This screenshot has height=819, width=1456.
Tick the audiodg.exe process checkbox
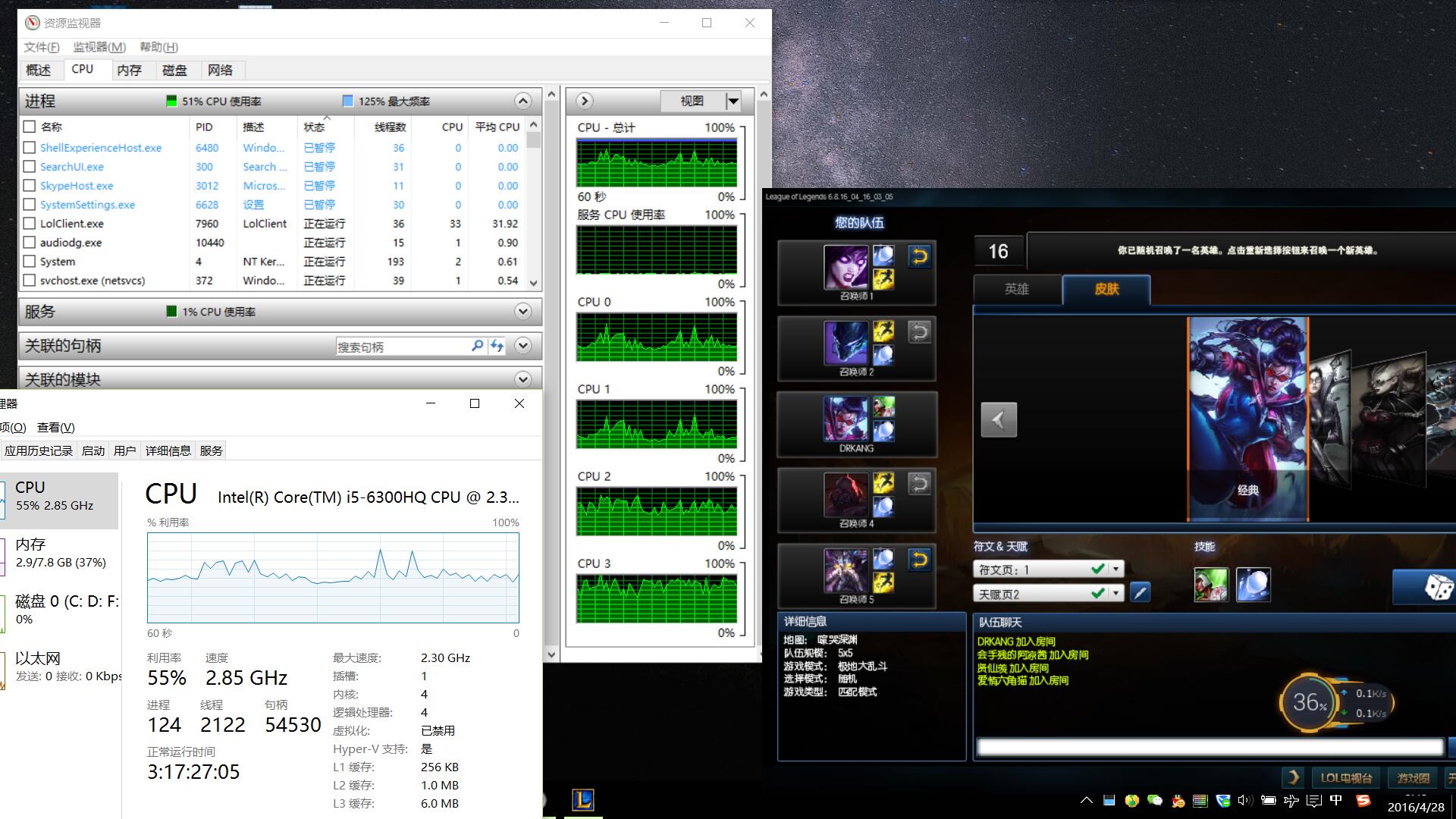coord(30,242)
